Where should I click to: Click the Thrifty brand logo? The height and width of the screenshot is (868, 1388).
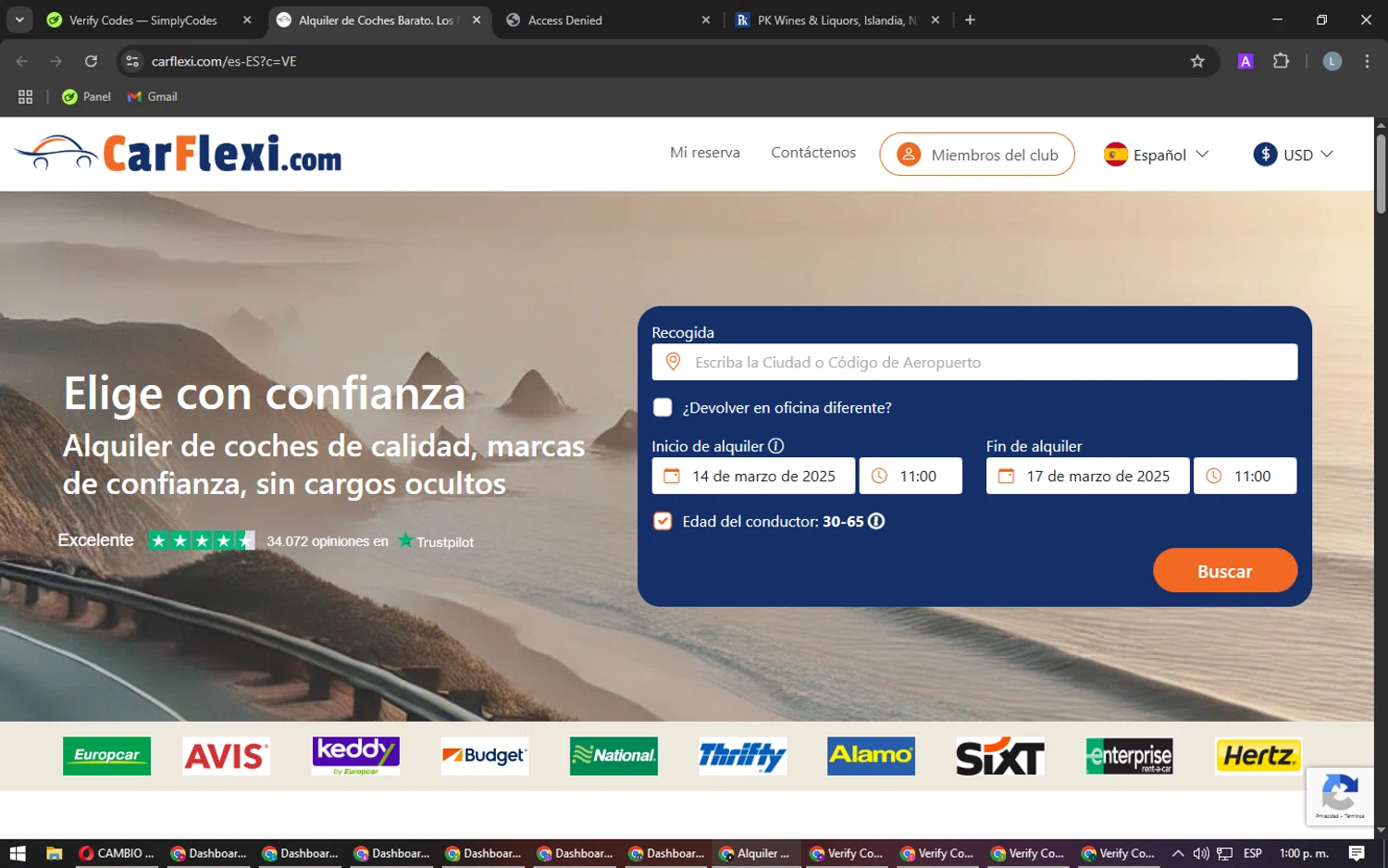pos(743,756)
